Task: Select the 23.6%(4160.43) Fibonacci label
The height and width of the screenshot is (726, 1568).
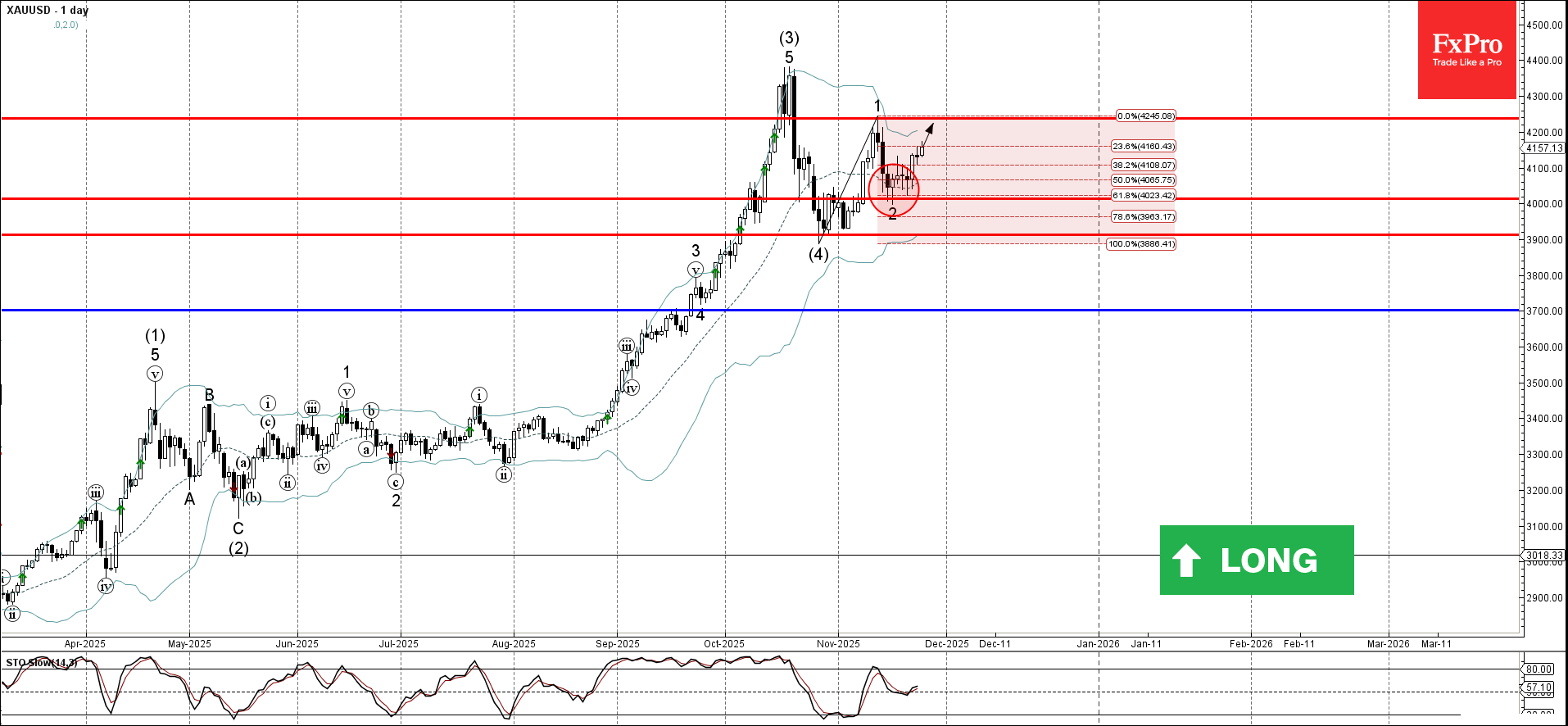Action: pyautogui.click(x=1143, y=147)
